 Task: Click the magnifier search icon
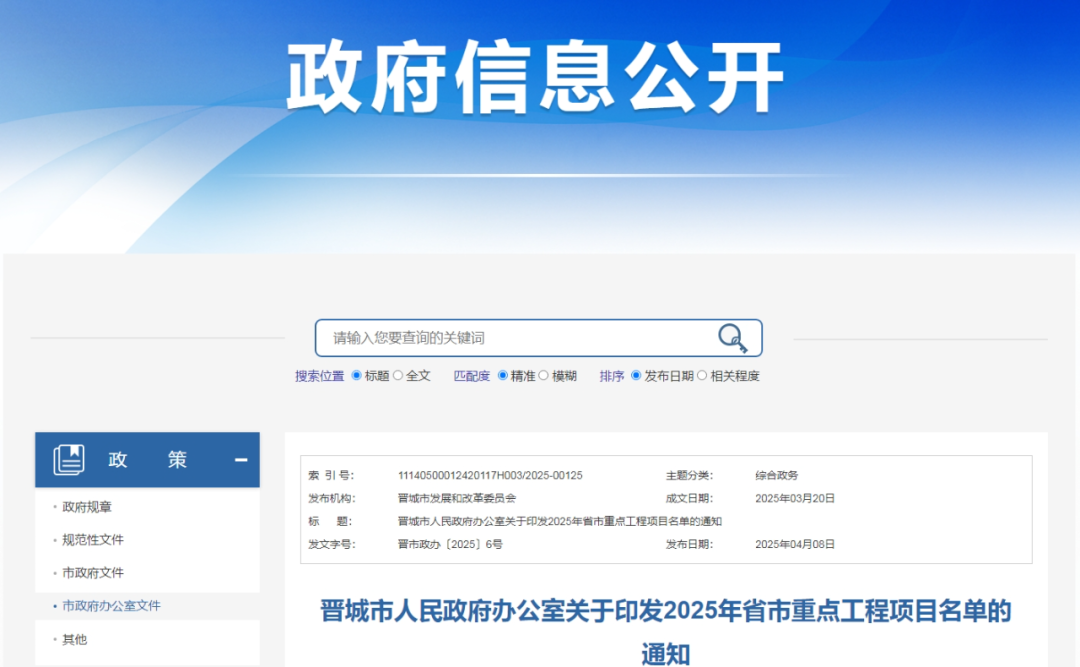pos(732,338)
